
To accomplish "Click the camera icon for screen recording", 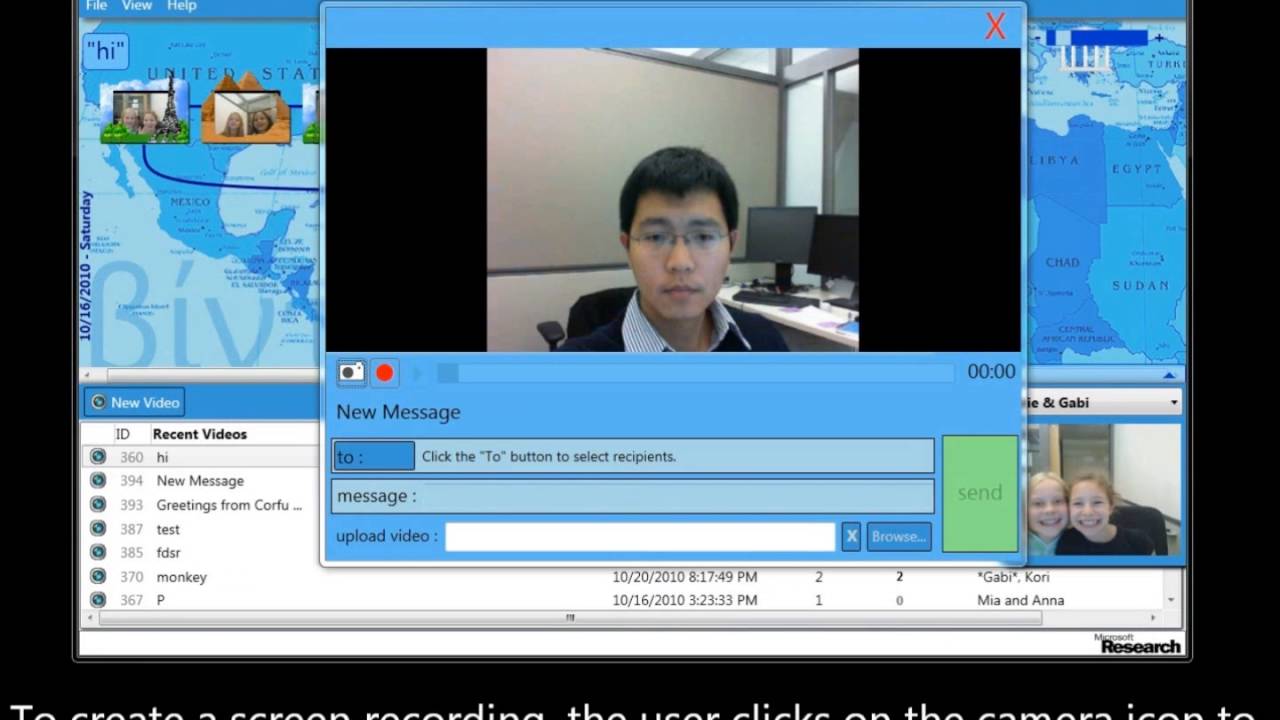I will point(351,373).
